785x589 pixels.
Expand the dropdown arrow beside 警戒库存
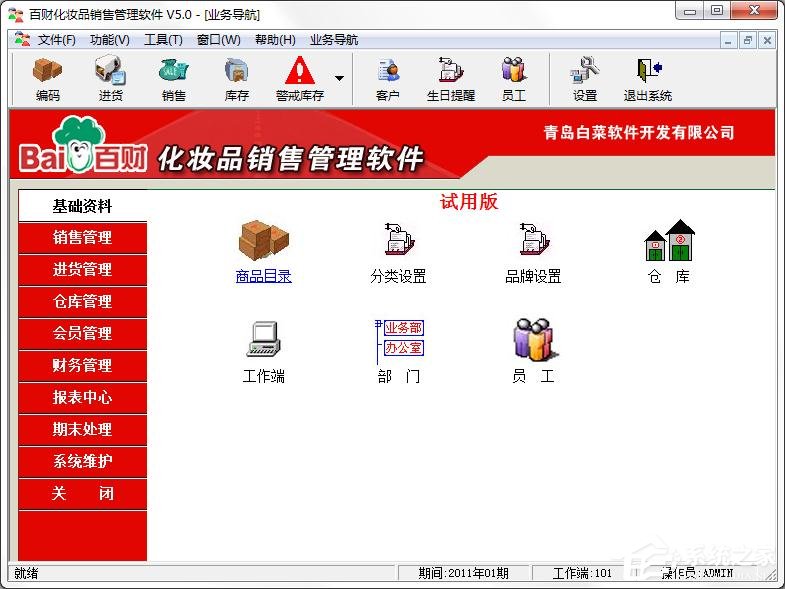(x=339, y=78)
